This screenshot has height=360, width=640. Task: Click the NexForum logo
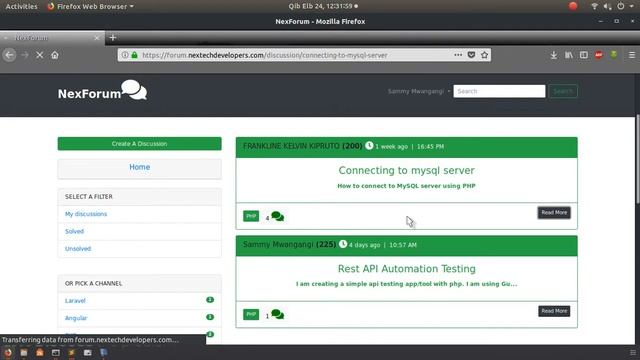(x=102, y=91)
